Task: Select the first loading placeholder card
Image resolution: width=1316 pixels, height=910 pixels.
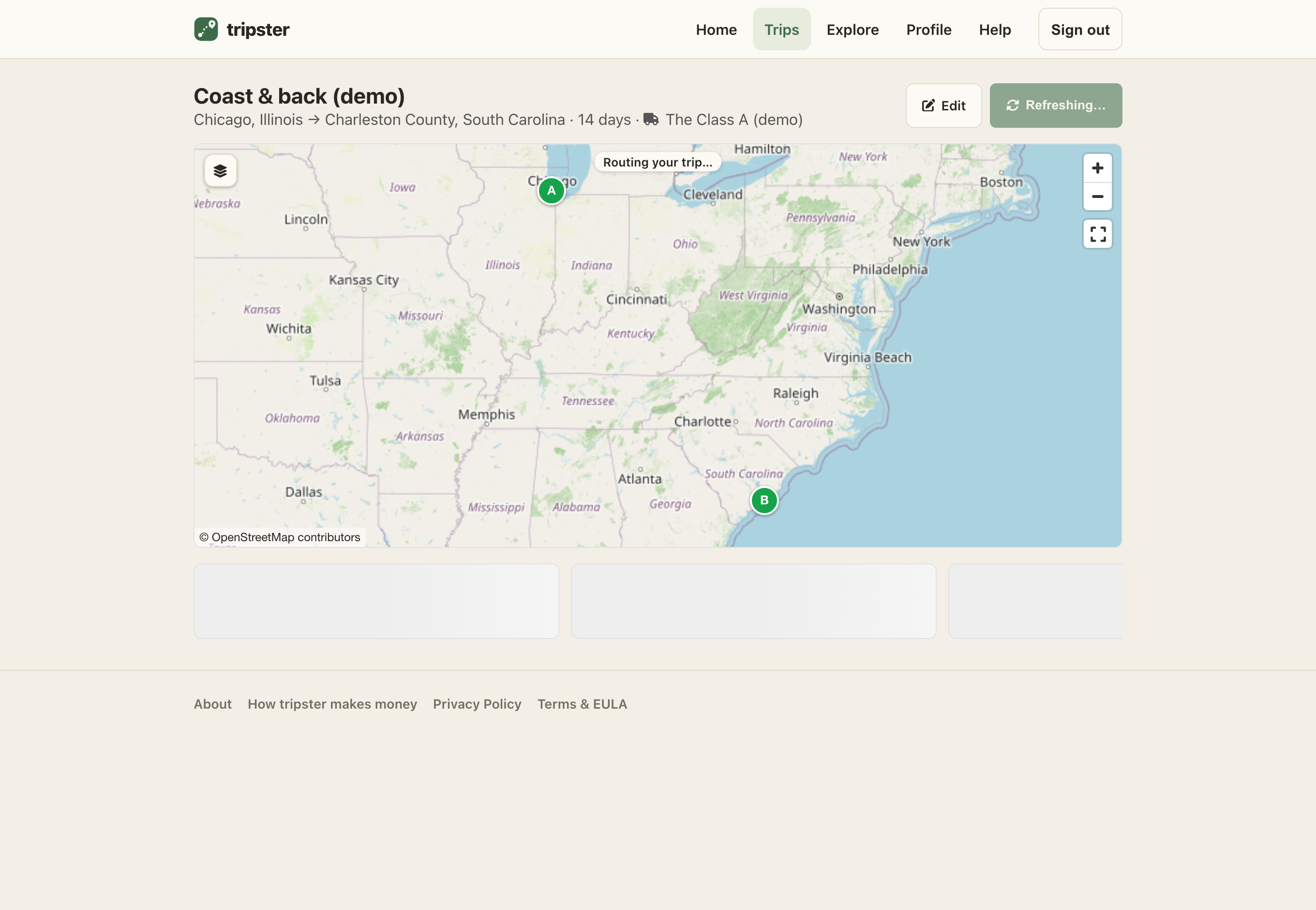Action: 376,601
